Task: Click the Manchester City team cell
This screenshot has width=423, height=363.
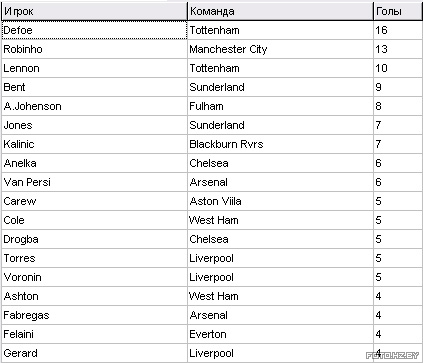Action: click(x=280, y=49)
